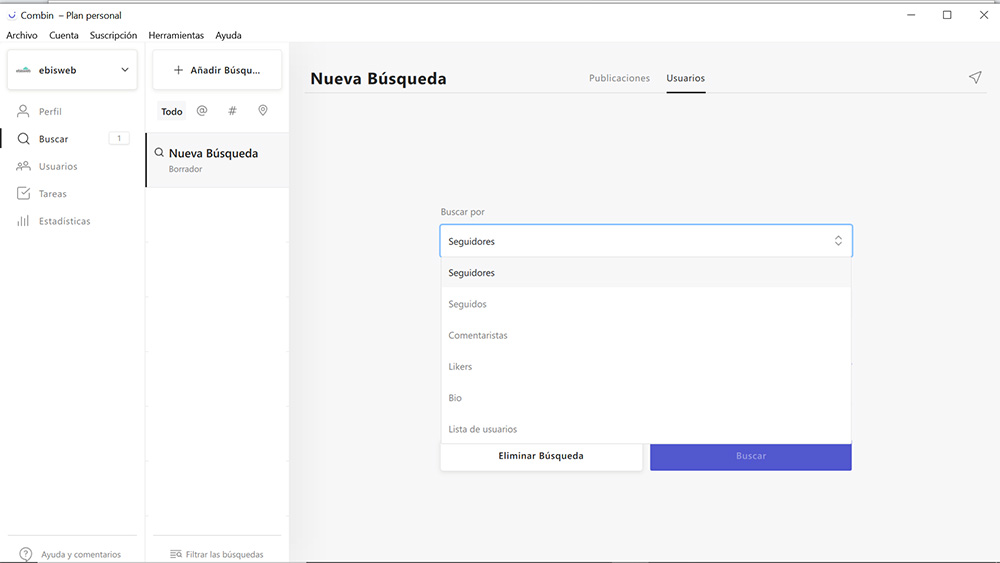Open the Herramientas menu
This screenshot has height=563, width=1000.
(176, 35)
